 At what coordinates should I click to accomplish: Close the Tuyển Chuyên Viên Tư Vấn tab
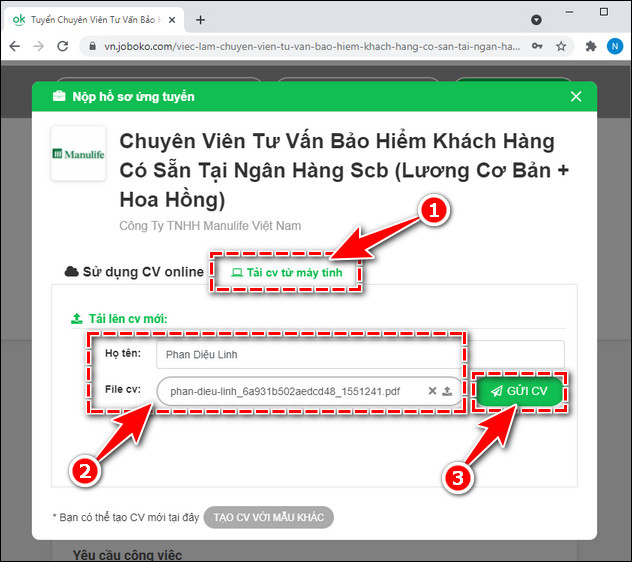(172, 20)
